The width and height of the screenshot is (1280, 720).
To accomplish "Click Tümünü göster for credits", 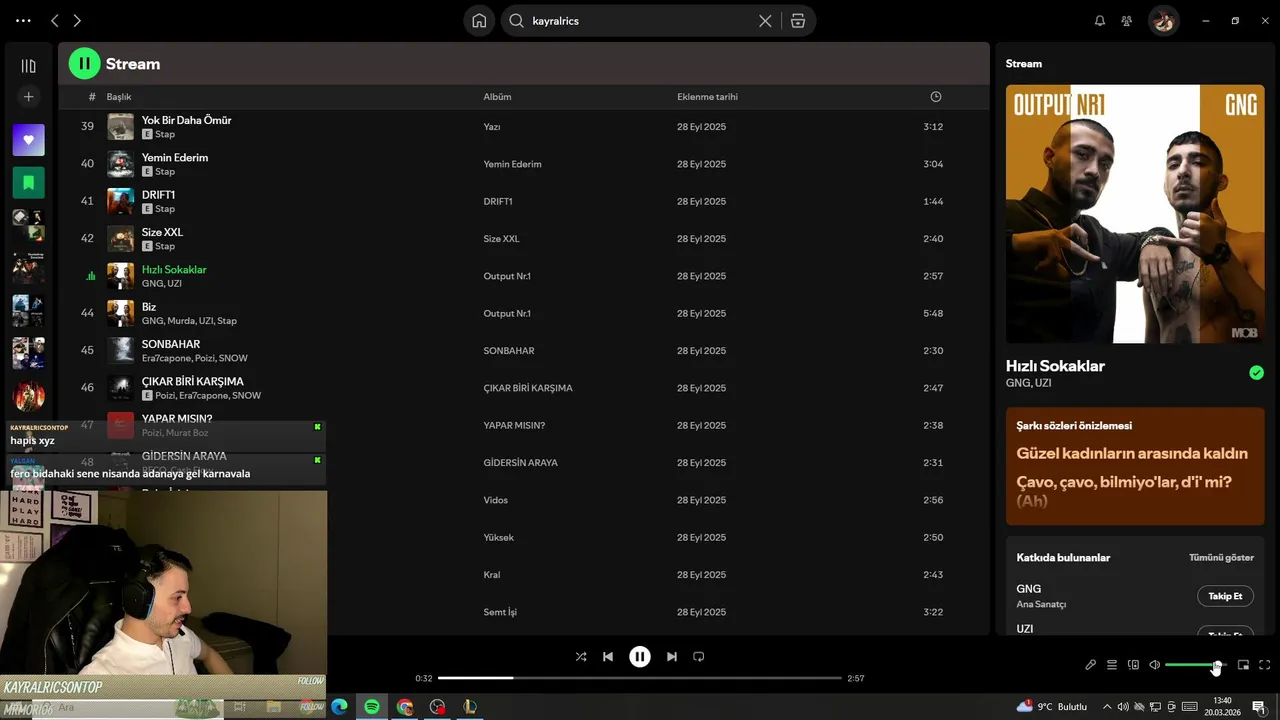I will pos(1221,558).
